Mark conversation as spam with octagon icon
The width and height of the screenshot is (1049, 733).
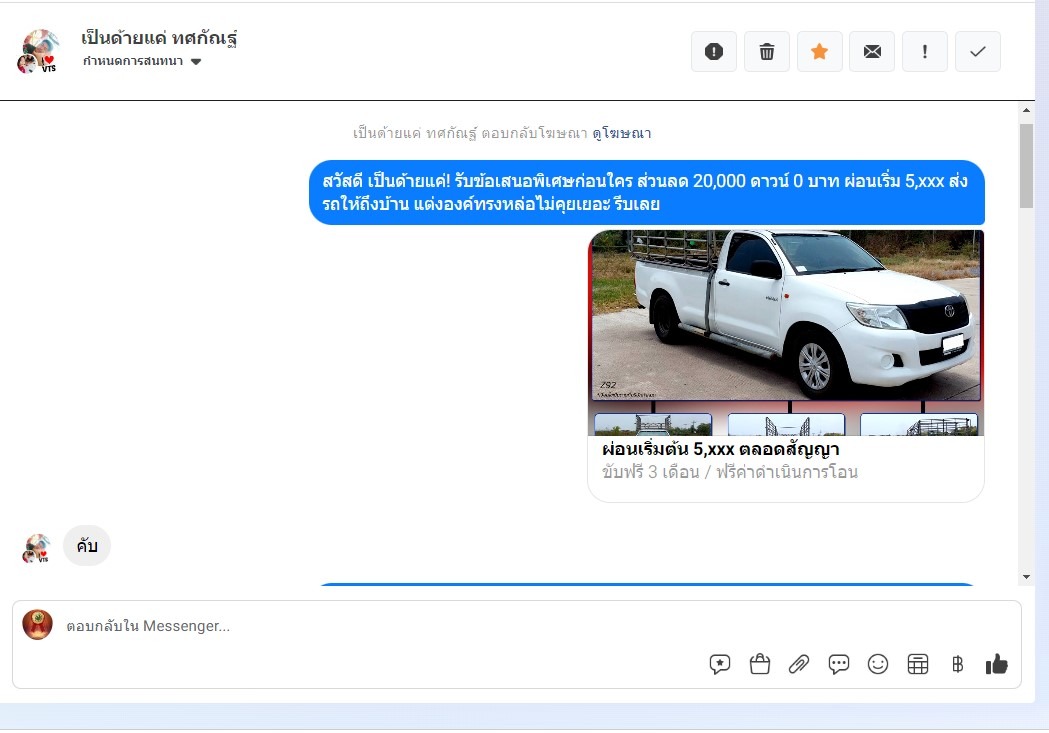tap(714, 52)
